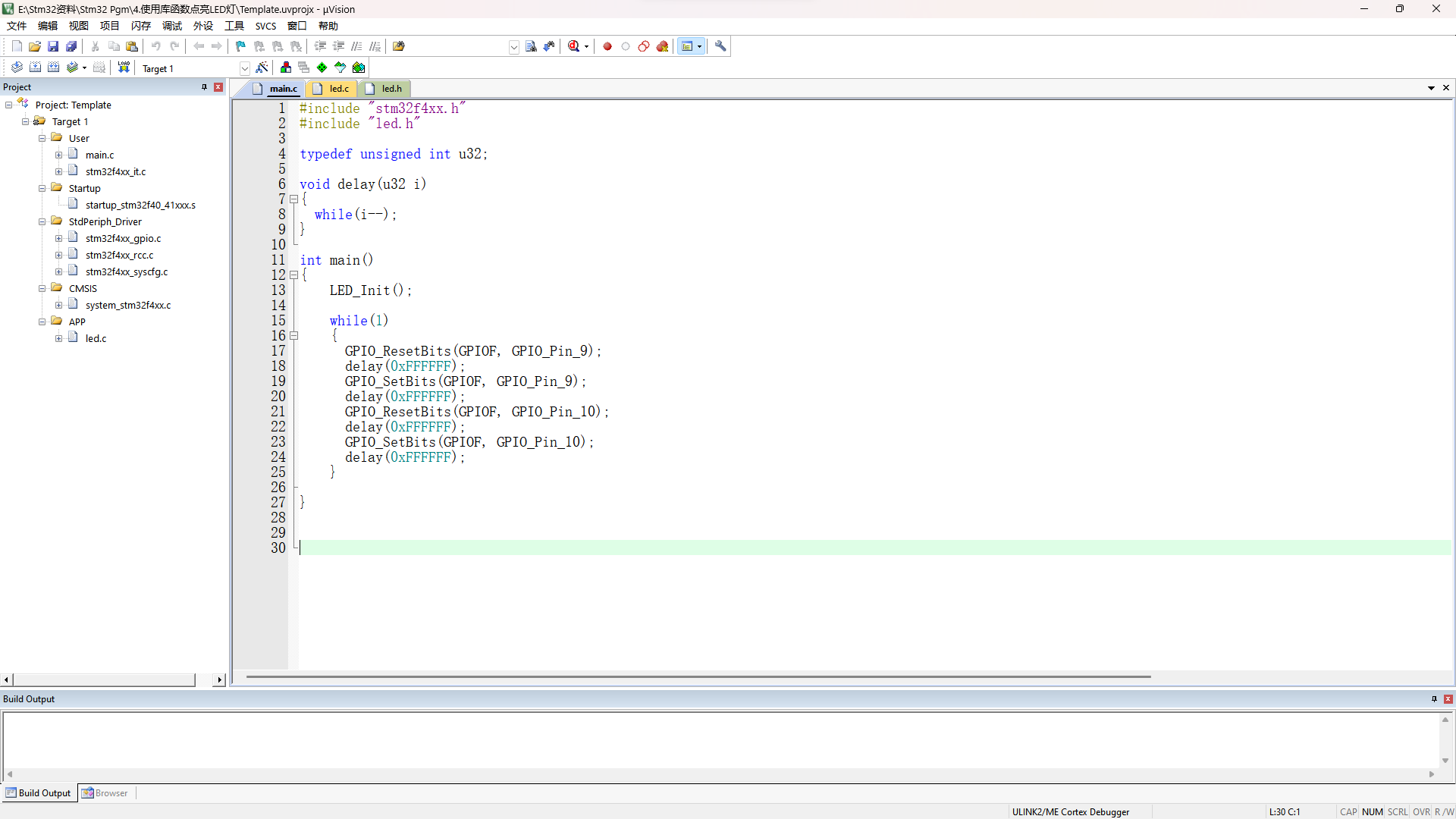Click the editor horizontal scrollbar
This screenshot has height=819, width=1456.
(x=698, y=676)
